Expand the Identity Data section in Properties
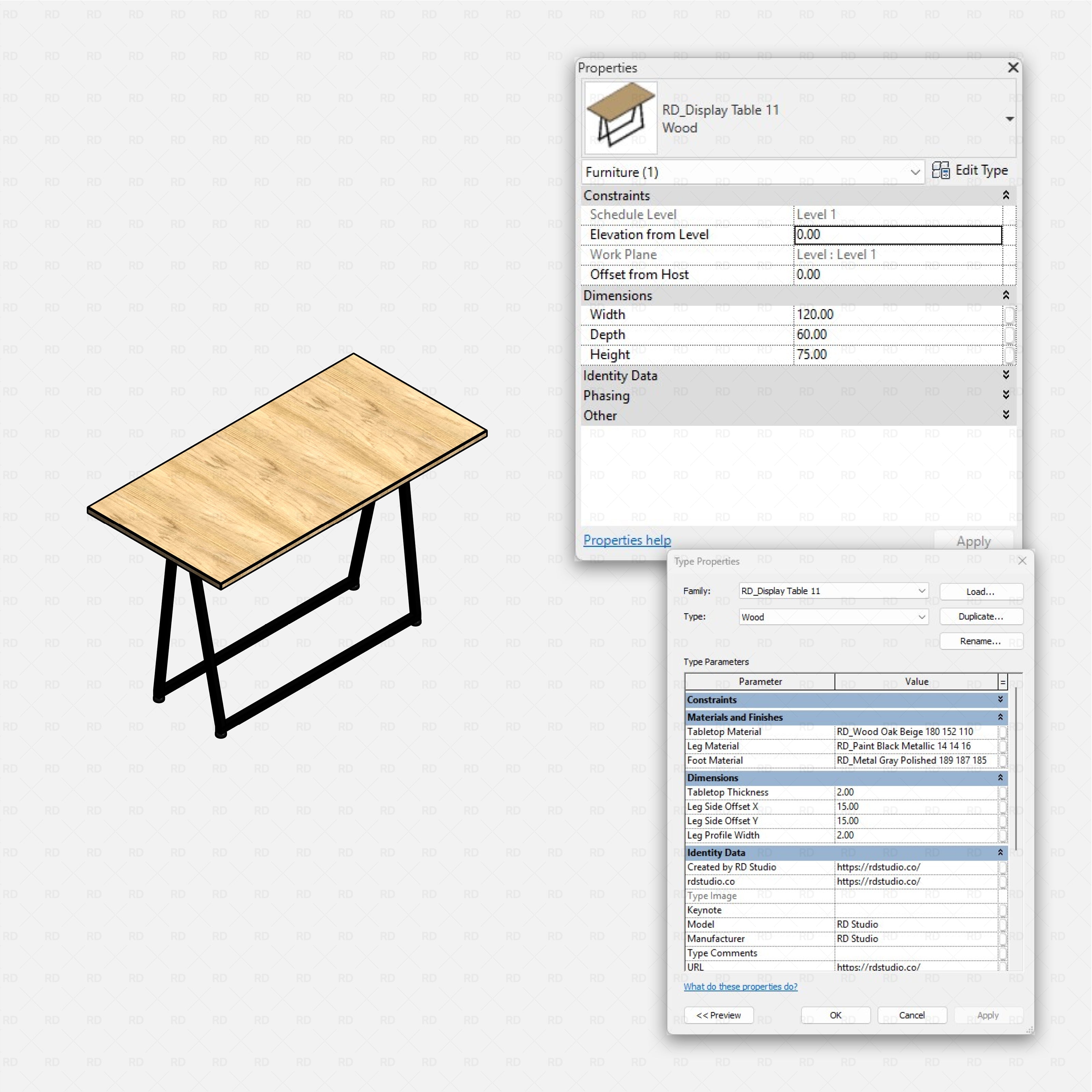Image resolution: width=1092 pixels, height=1092 pixels. point(1006,375)
